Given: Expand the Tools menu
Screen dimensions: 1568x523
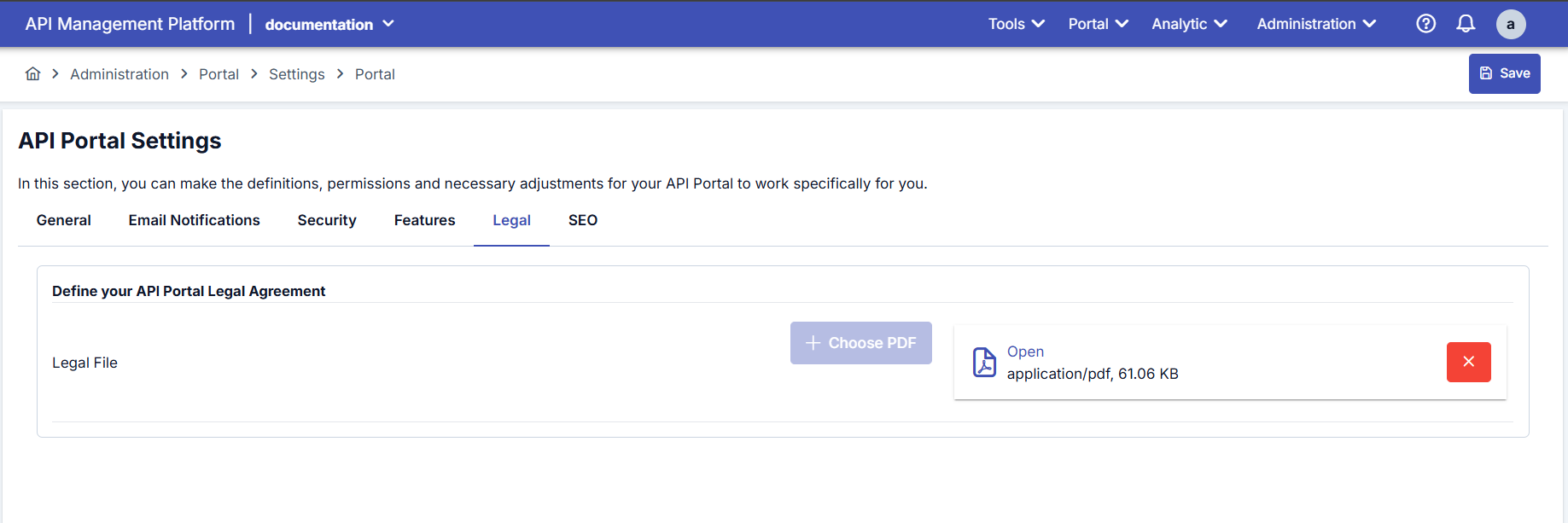Looking at the screenshot, I should 1016,24.
